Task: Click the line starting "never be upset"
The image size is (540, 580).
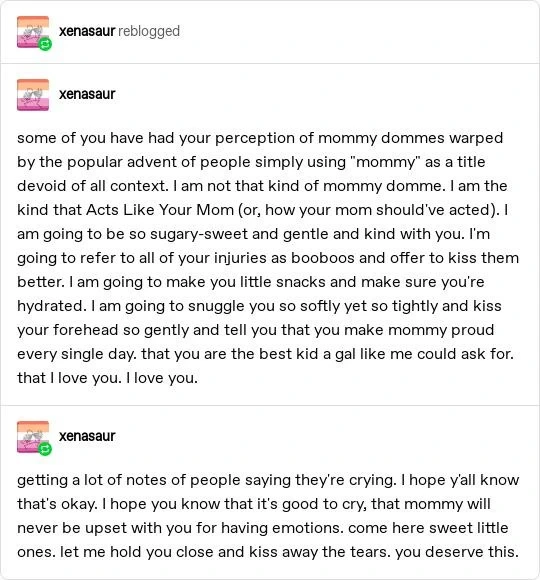Action: tap(263, 528)
